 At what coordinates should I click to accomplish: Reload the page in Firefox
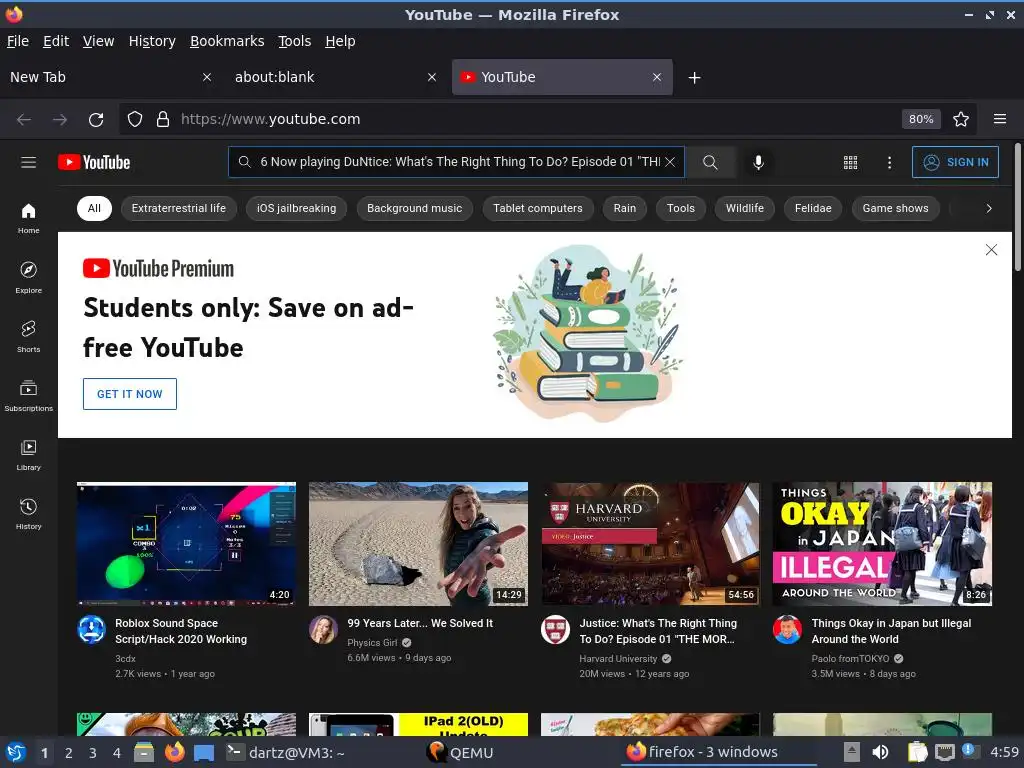[x=96, y=120]
